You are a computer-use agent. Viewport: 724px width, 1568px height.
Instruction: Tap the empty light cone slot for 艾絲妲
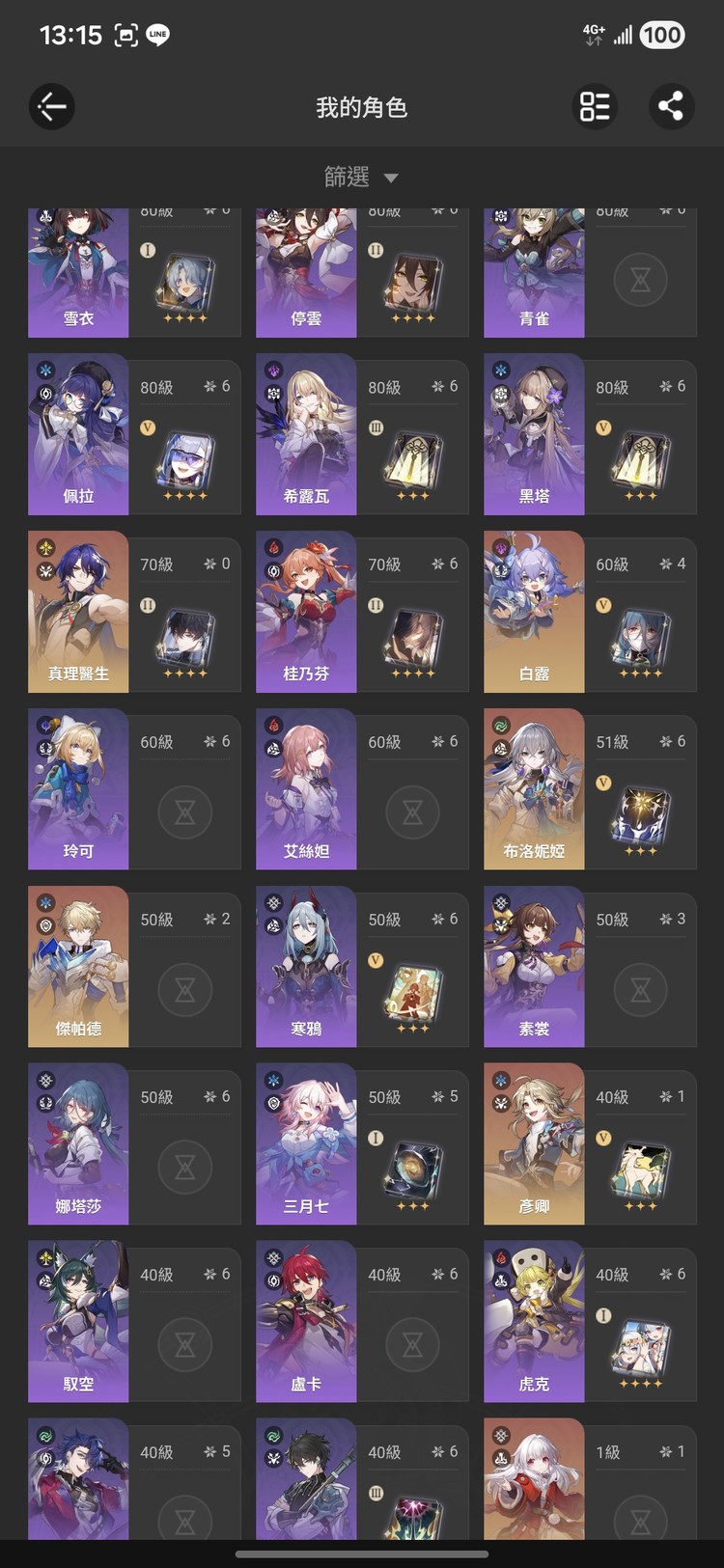413,812
